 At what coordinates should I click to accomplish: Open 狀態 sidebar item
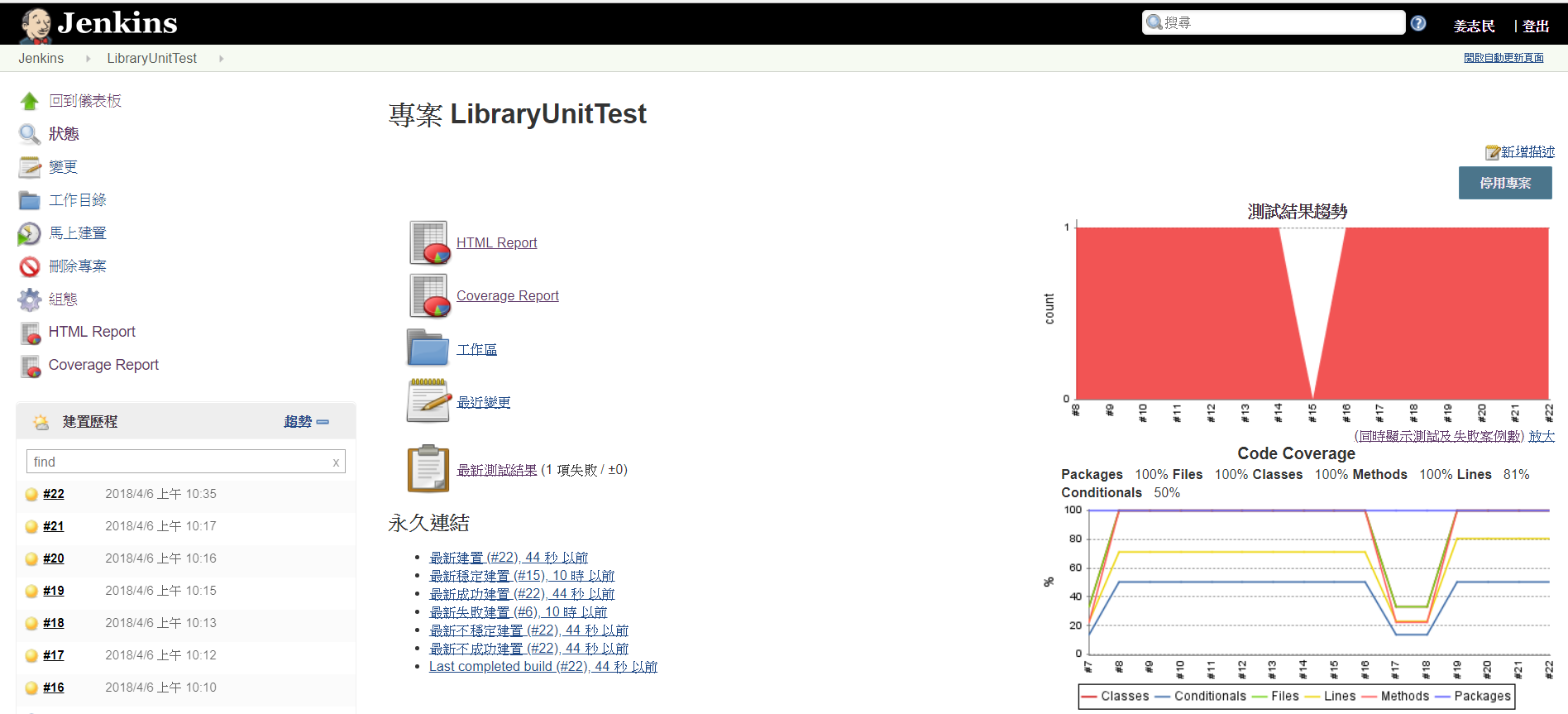[64, 134]
